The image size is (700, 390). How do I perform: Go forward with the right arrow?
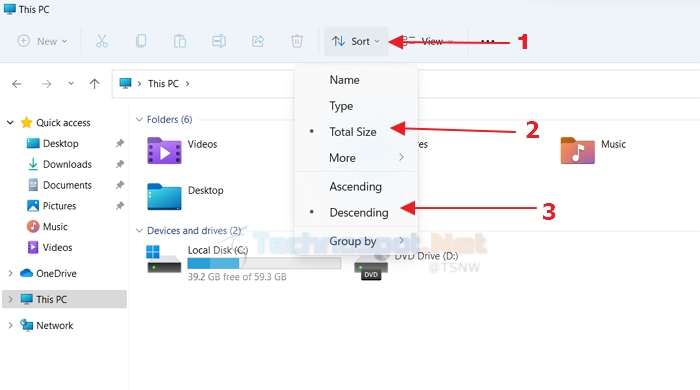tap(46, 84)
